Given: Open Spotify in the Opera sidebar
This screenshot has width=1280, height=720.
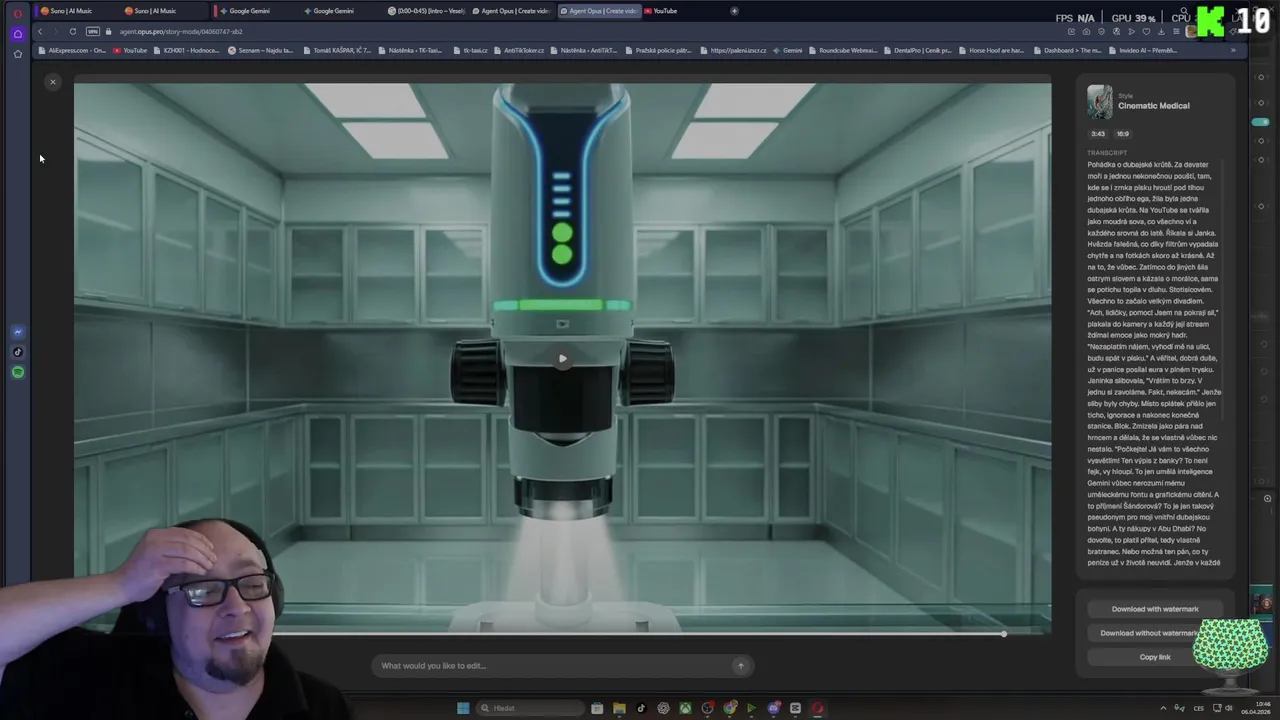Looking at the screenshot, I should (18, 372).
